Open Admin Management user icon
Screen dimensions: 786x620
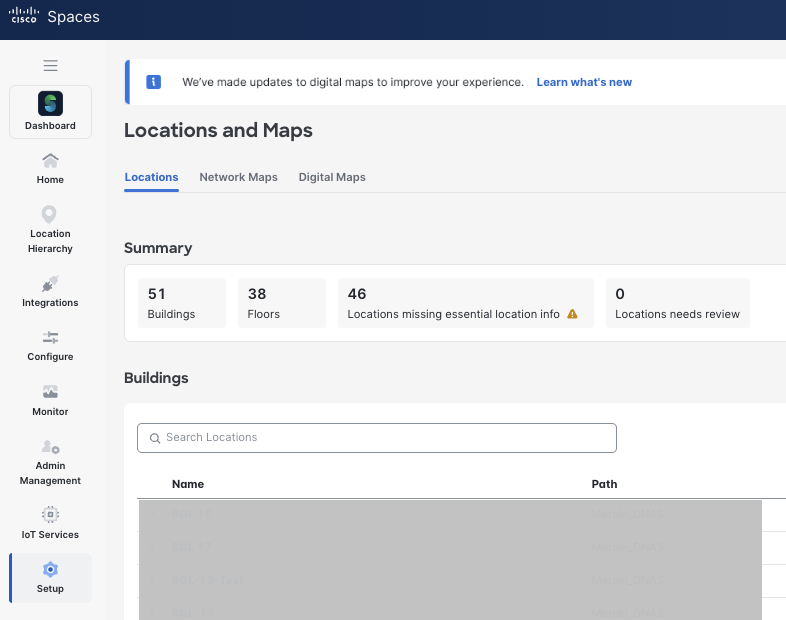coord(50,448)
